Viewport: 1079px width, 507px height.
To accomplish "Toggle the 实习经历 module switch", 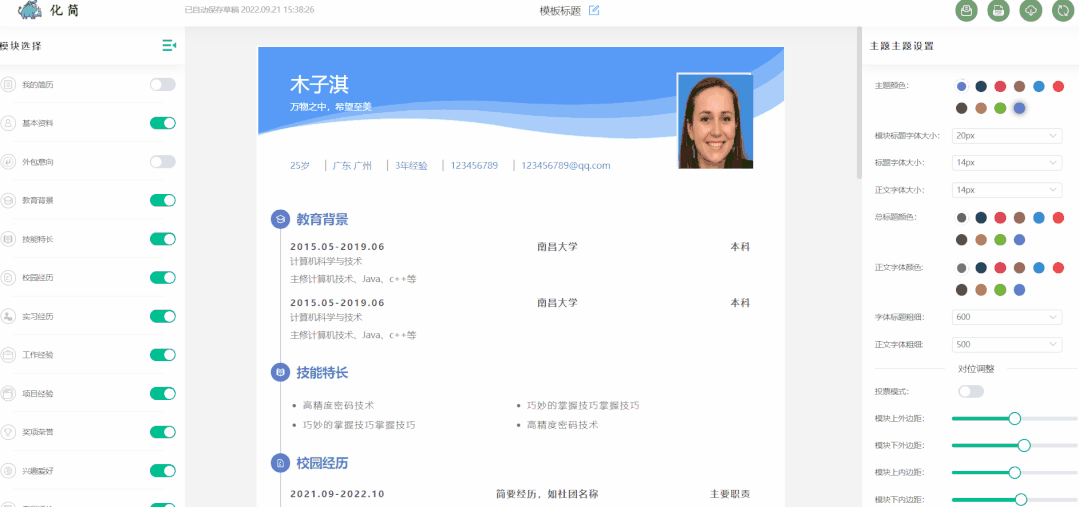I will (163, 316).
